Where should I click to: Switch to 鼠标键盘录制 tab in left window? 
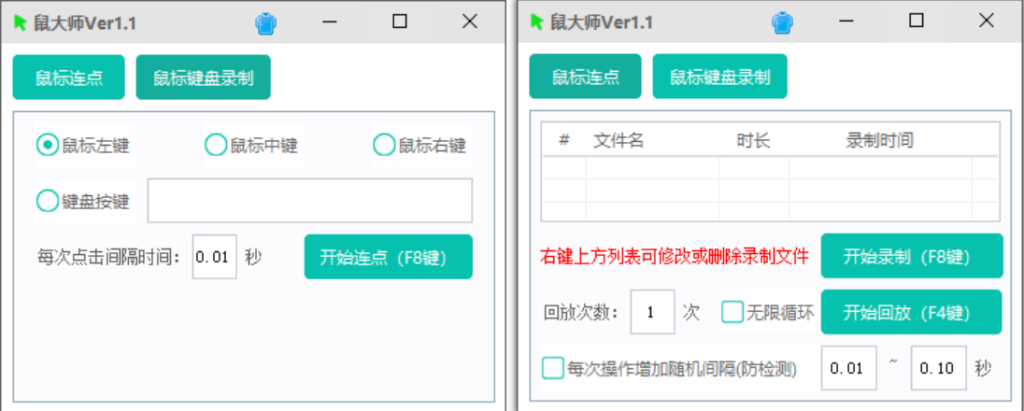(203, 78)
